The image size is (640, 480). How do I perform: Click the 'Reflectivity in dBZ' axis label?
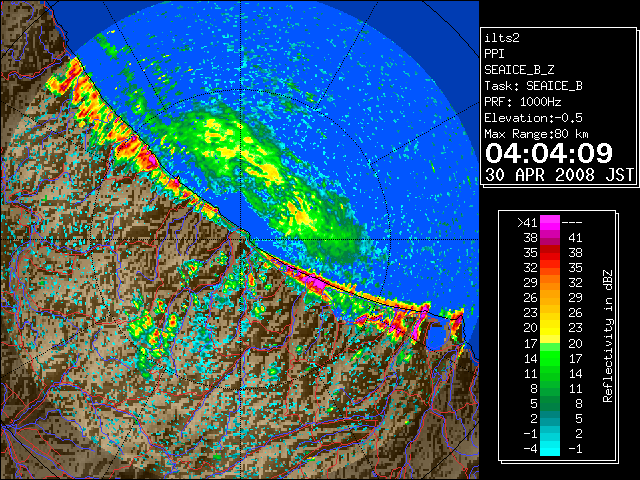(608, 336)
